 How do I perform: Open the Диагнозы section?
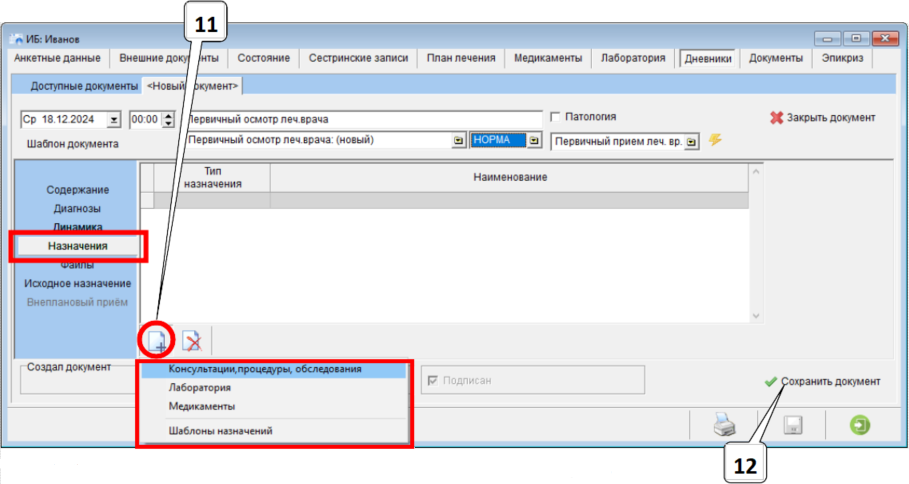point(77,208)
